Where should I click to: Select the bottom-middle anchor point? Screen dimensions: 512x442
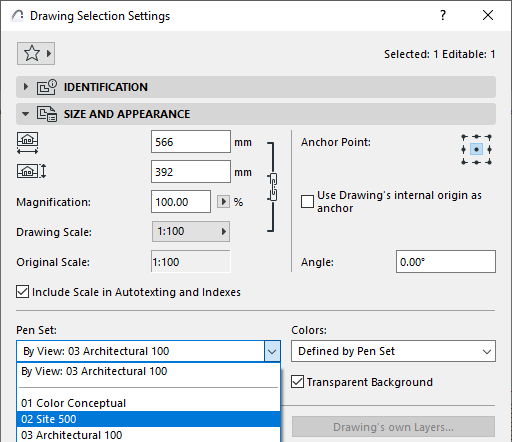476,162
